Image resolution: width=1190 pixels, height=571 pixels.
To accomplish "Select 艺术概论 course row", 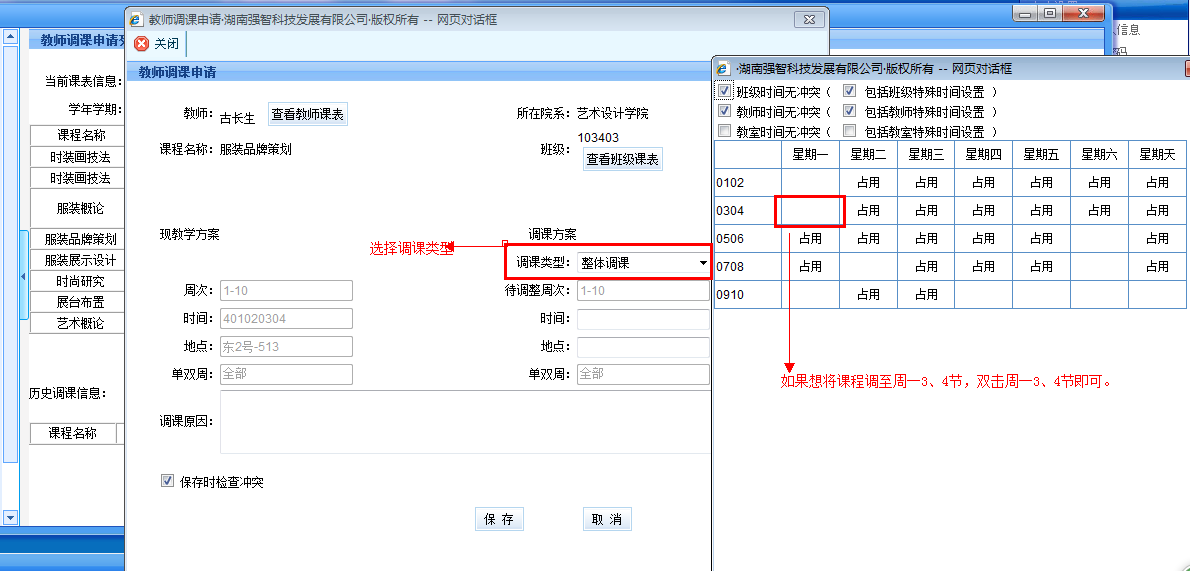I will (78, 323).
